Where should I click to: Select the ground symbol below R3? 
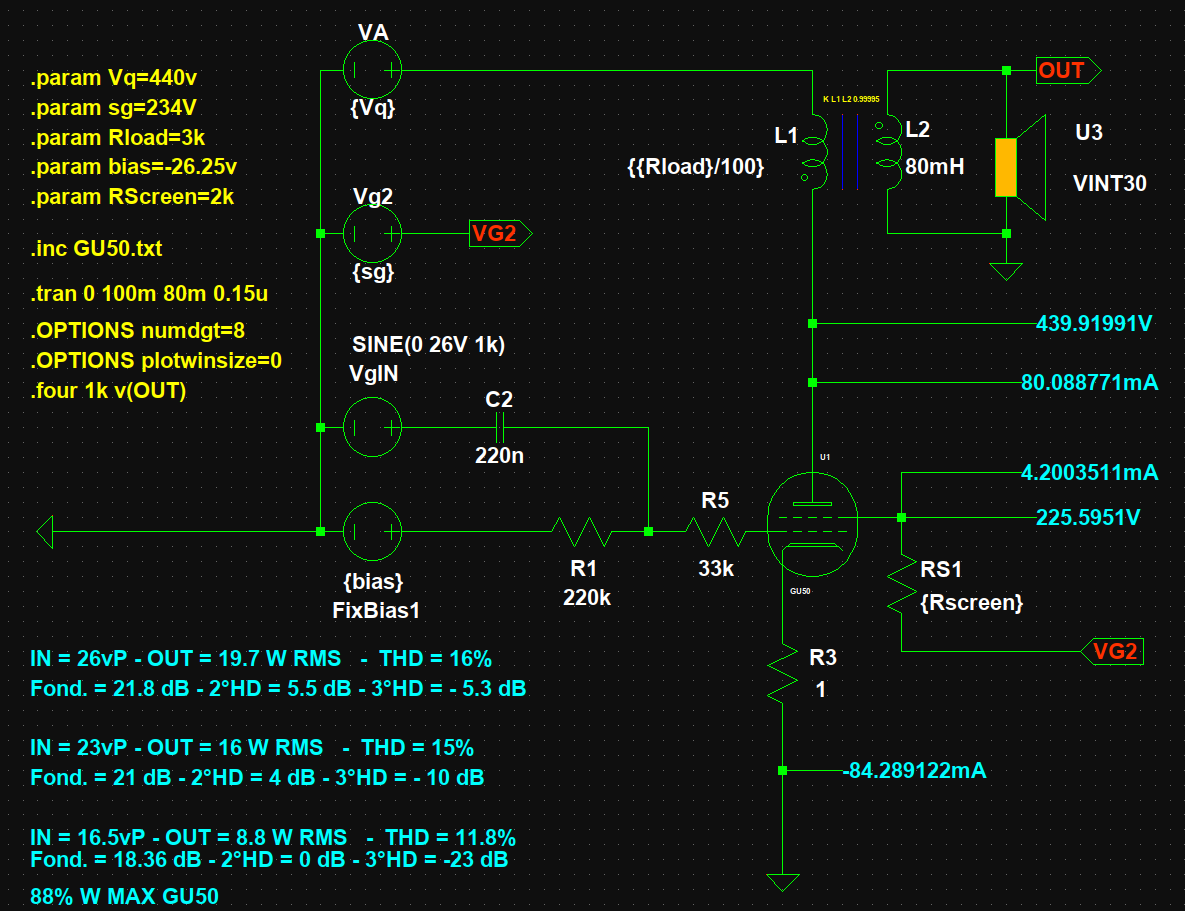(782, 882)
